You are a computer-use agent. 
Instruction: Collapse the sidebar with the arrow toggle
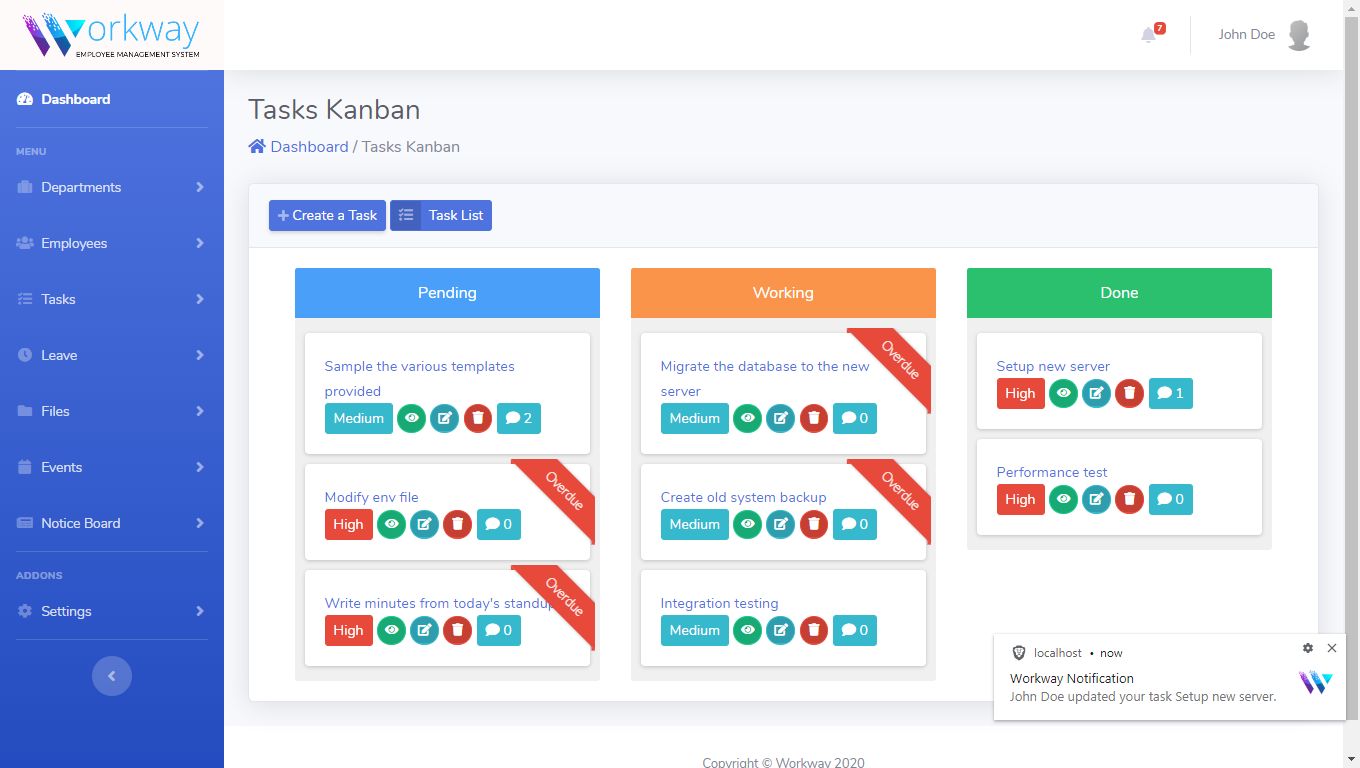coord(112,676)
